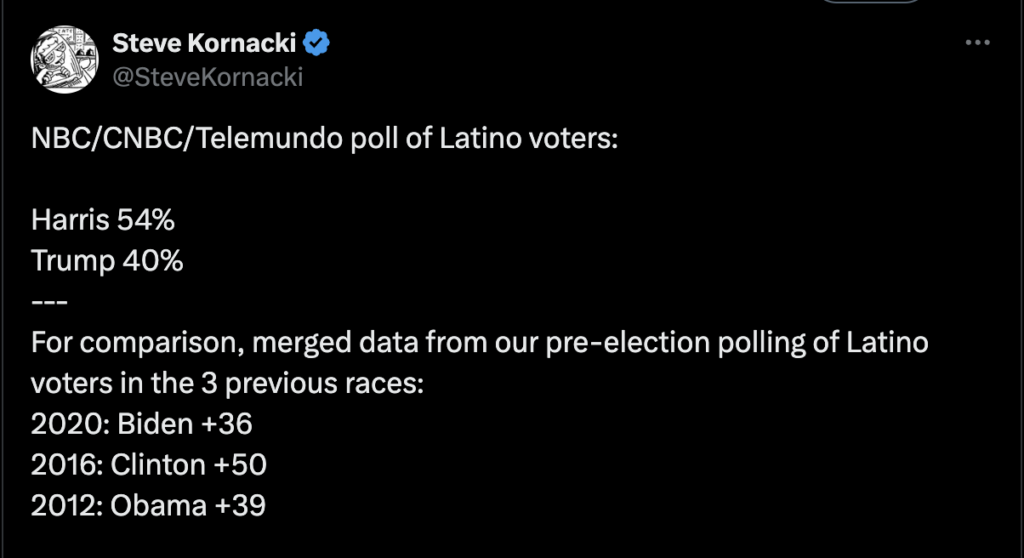1024x558 pixels.
Task: Click the Steve Kornacki display name
Action: (207, 43)
